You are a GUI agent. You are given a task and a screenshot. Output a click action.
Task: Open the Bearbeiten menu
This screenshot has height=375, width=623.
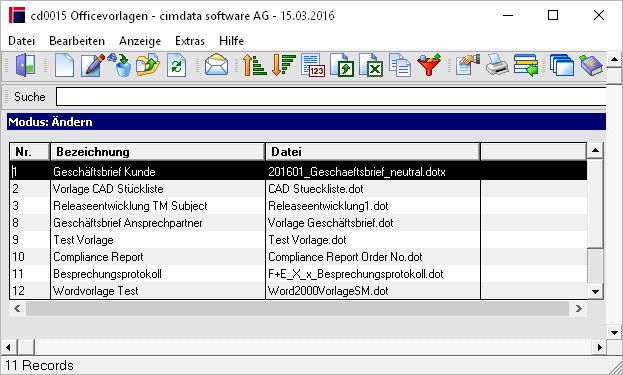(x=77, y=41)
